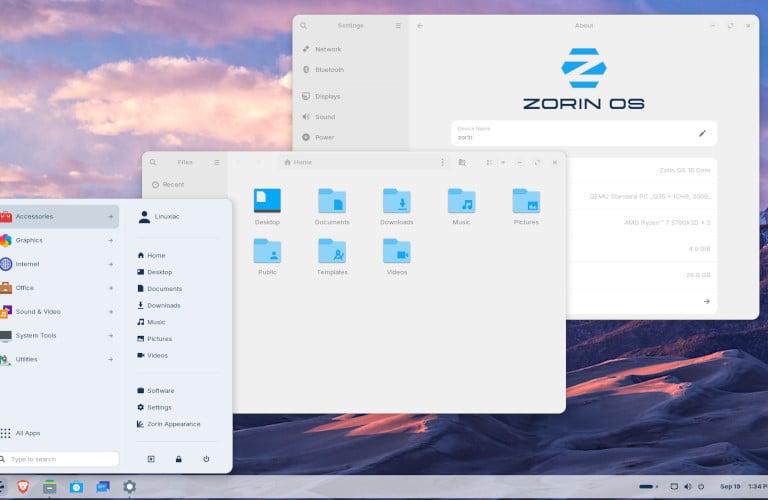Open view options dropdown arrow in Files toolbar
Image resolution: width=768 pixels, height=500 pixels.
point(503,162)
